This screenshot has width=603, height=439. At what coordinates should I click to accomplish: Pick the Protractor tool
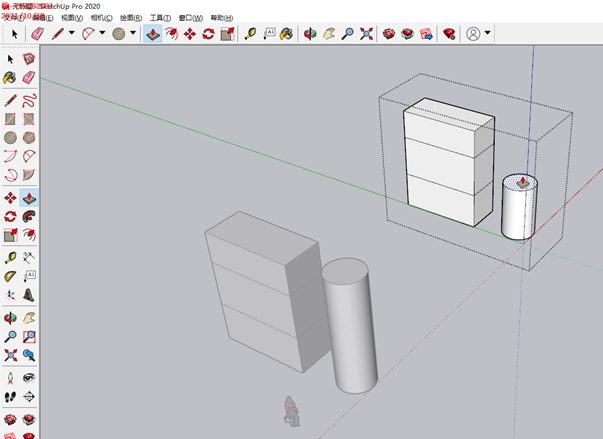tap(10, 275)
